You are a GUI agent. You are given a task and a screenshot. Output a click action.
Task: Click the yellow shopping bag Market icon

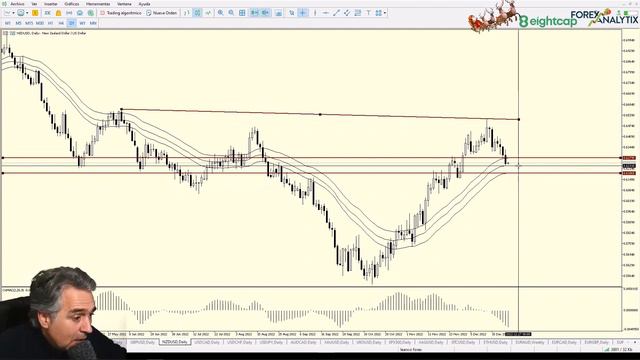(58, 13)
